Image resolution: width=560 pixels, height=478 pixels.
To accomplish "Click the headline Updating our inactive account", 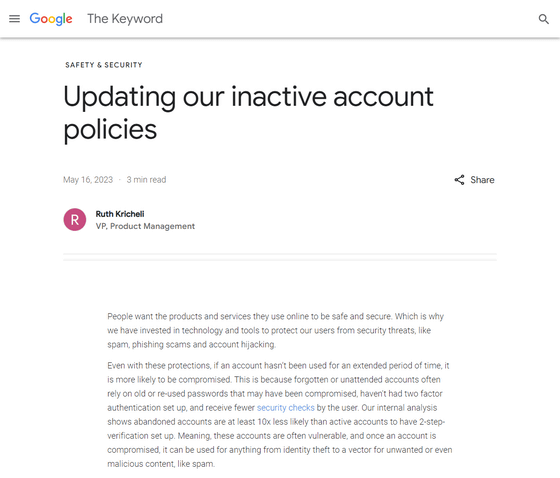I will pyautogui.click(x=248, y=97).
